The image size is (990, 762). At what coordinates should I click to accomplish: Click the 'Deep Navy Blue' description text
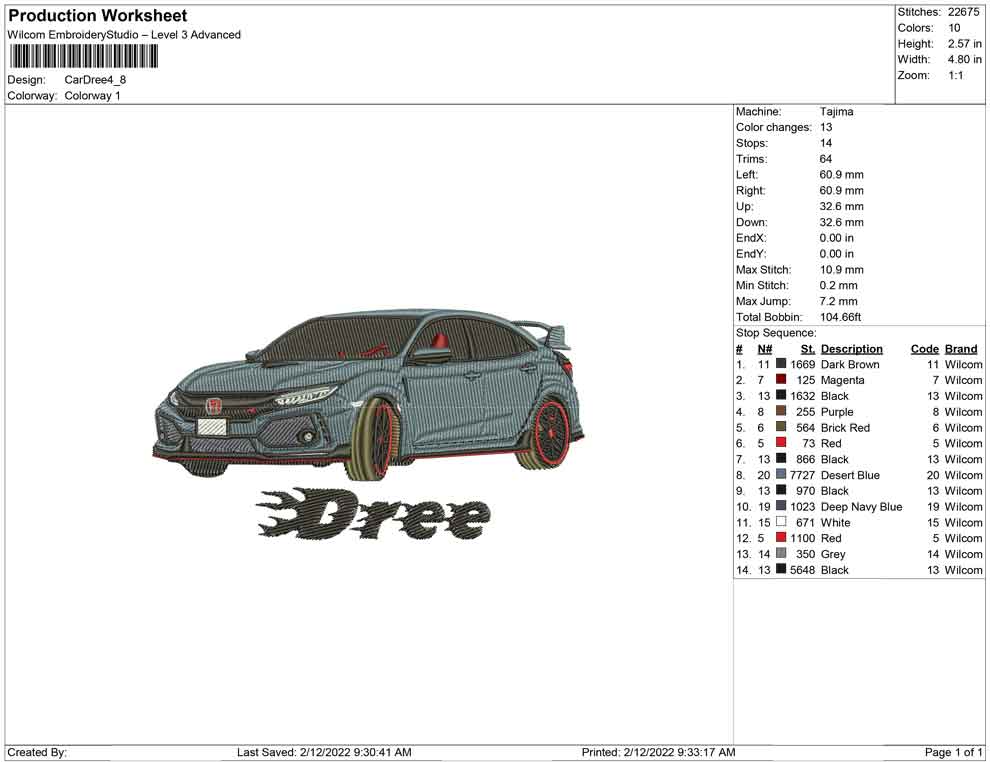tap(861, 506)
